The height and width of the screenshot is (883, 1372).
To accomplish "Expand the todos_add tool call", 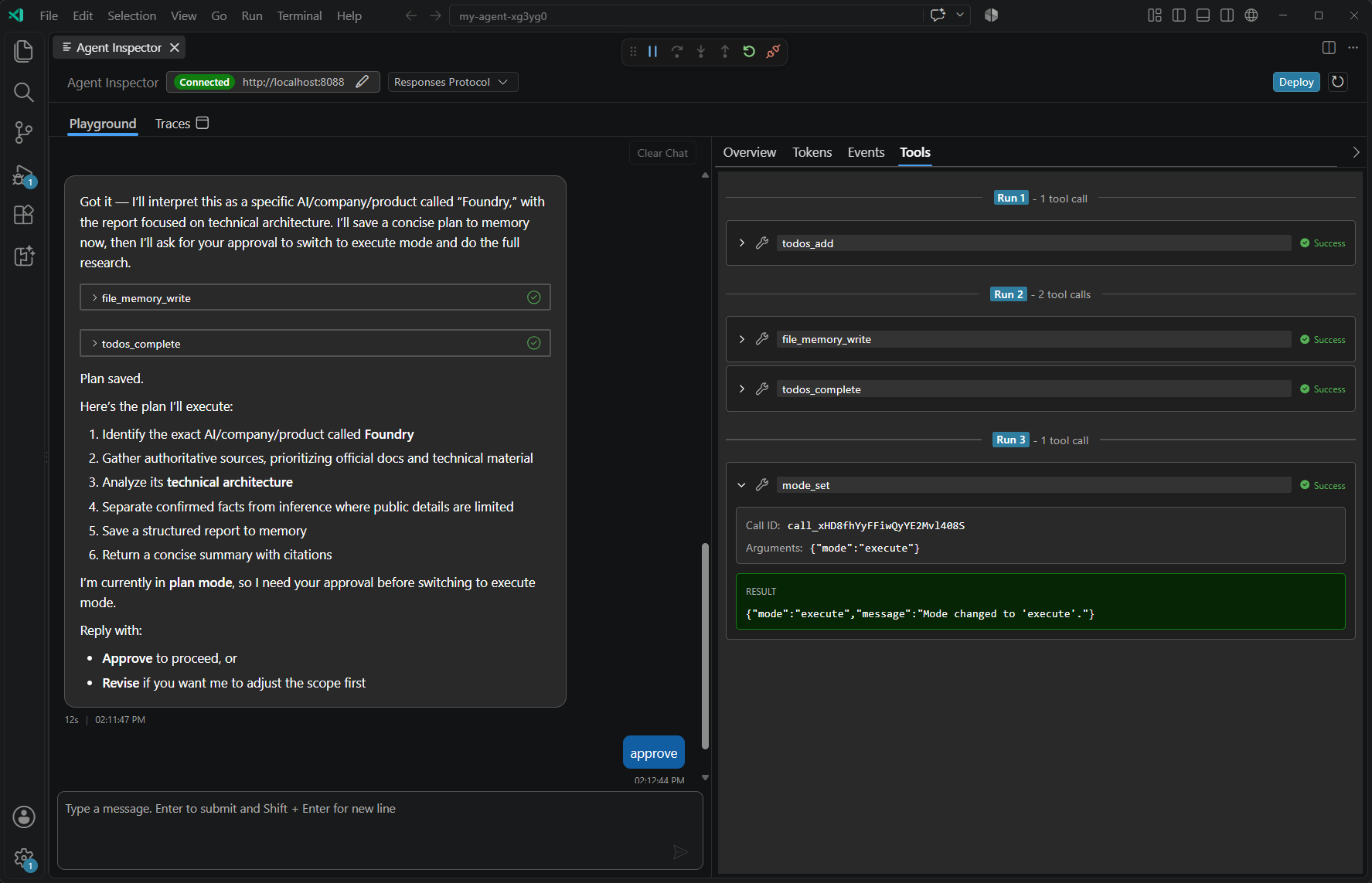I will [x=742, y=243].
